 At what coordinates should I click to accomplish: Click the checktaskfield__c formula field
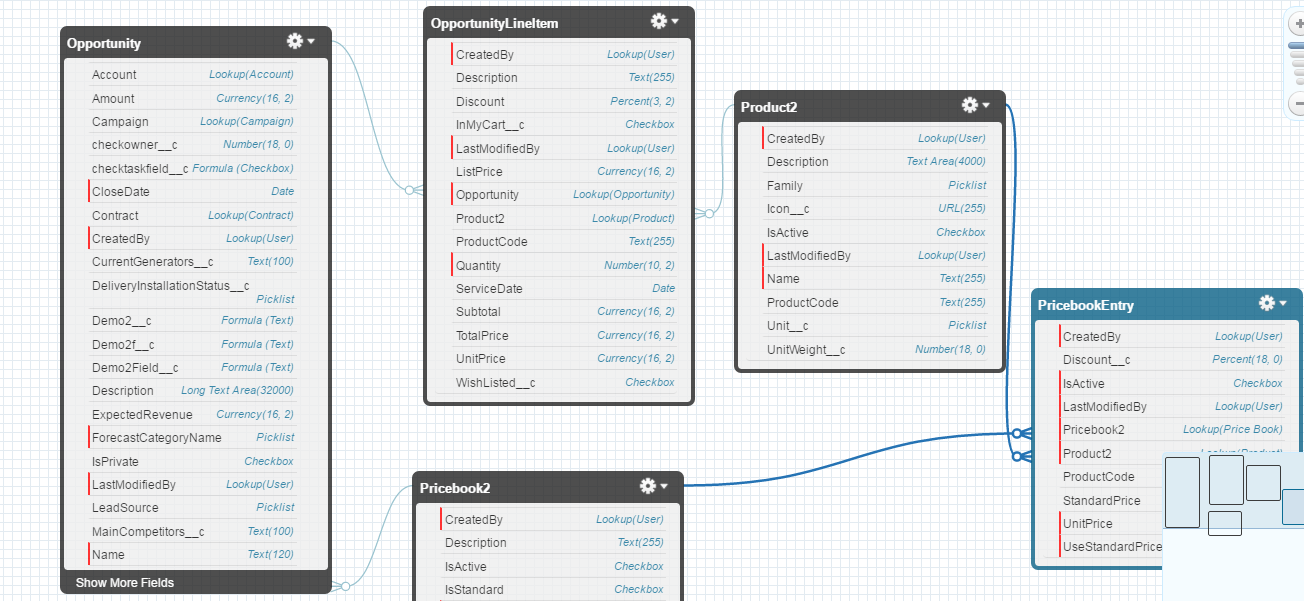point(193,168)
